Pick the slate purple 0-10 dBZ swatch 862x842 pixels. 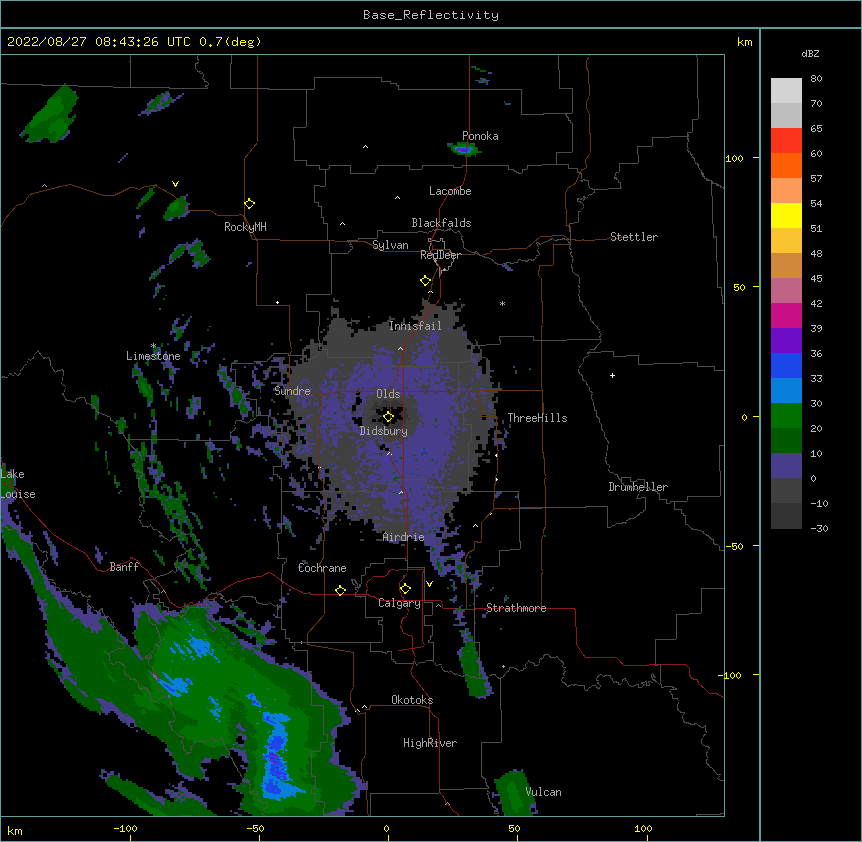click(786, 466)
